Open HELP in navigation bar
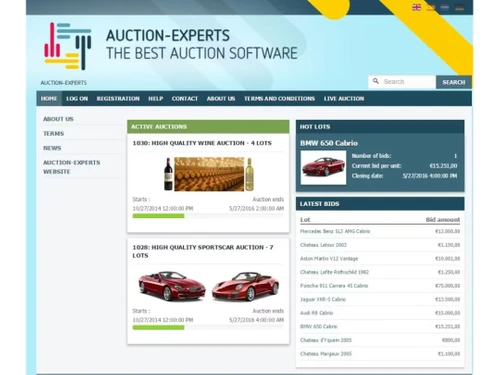This screenshot has height=375, width=500. tap(156, 99)
